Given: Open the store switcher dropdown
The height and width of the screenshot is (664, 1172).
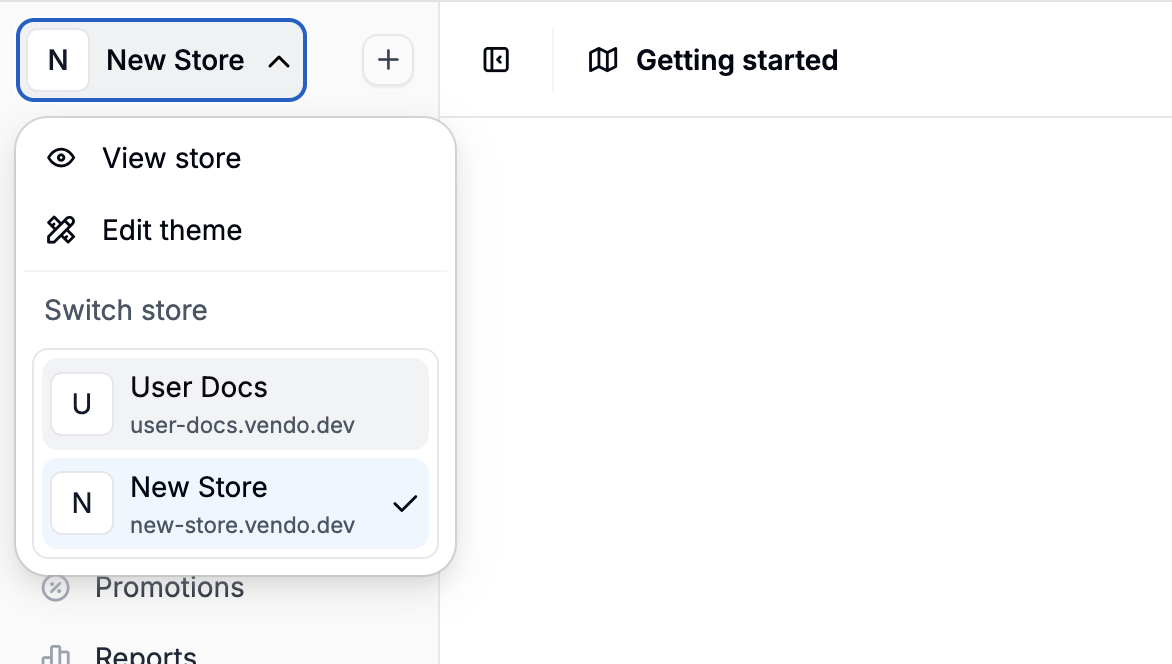Looking at the screenshot, I should pos(160,60).
